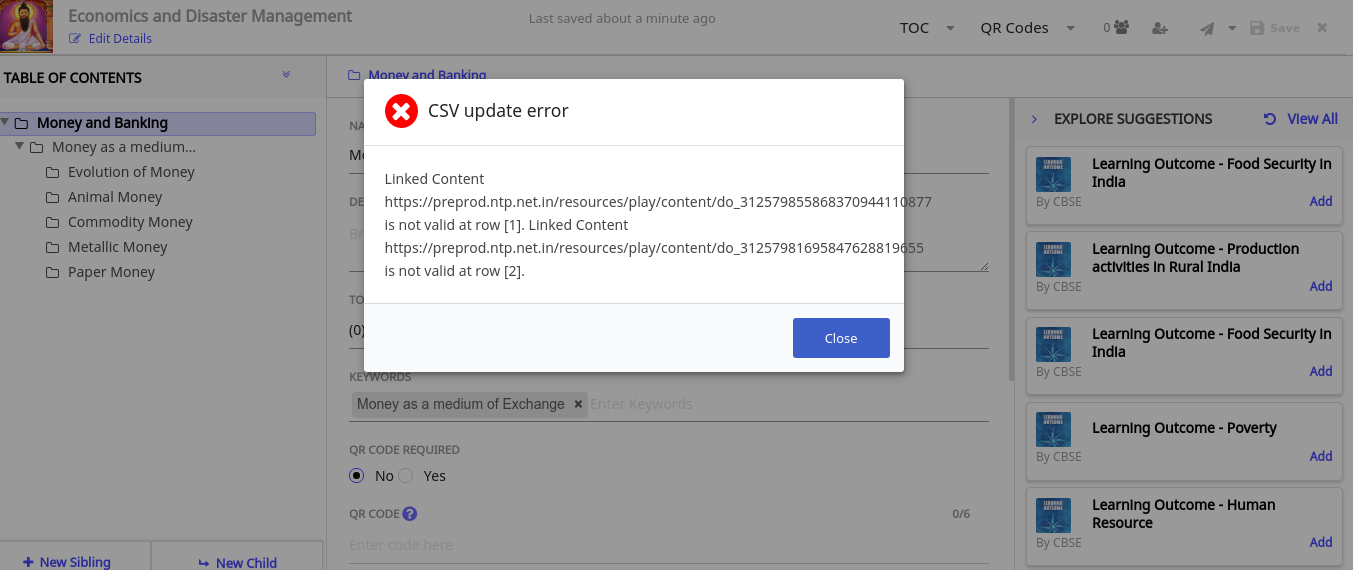
Task: Click the send for review paper-plane icon
Action: click(1208, 28)
